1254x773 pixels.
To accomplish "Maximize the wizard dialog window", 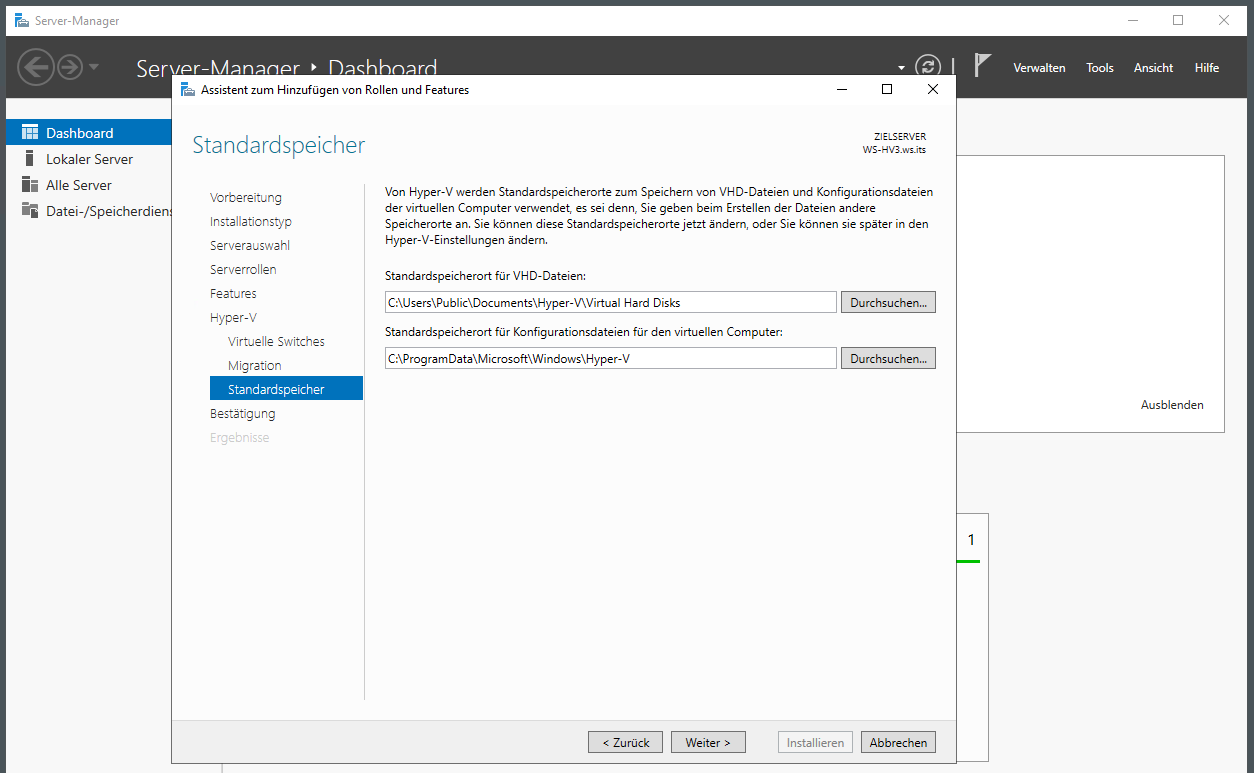I will (886, 89).
